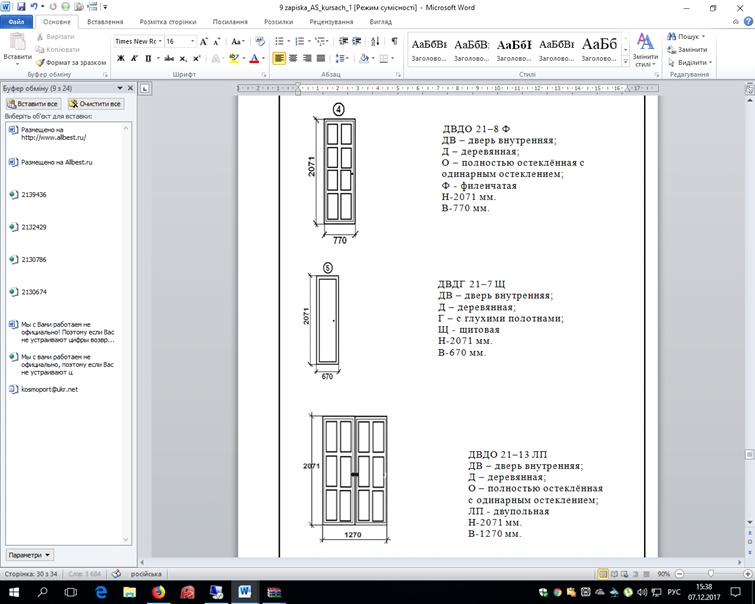755x604 pixels.
Task: Click the grow font size icon
Action: pos(204,42)
